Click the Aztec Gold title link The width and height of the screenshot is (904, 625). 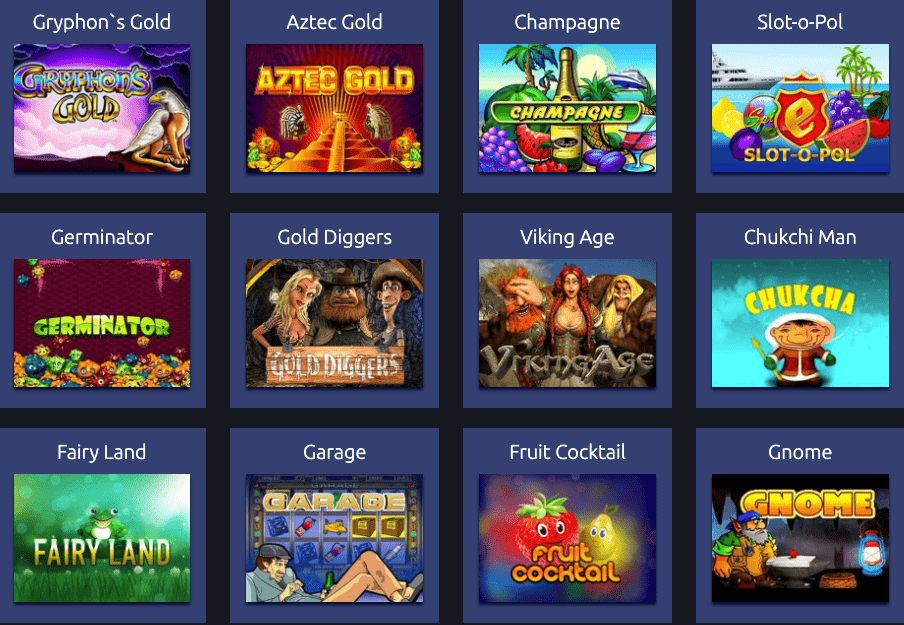(334, 22)
